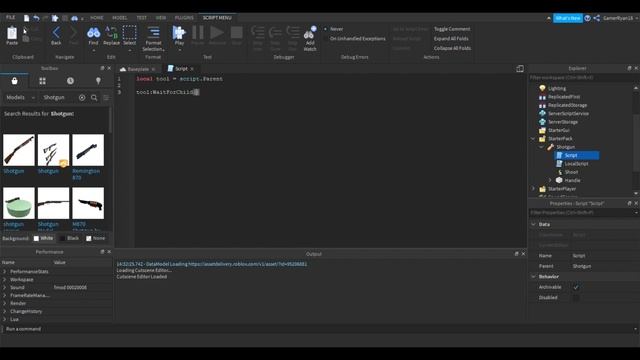Image resolution: width=640 pixels, height=360 pixels.
Task: Open the username account dropdown
Action: 620,18
